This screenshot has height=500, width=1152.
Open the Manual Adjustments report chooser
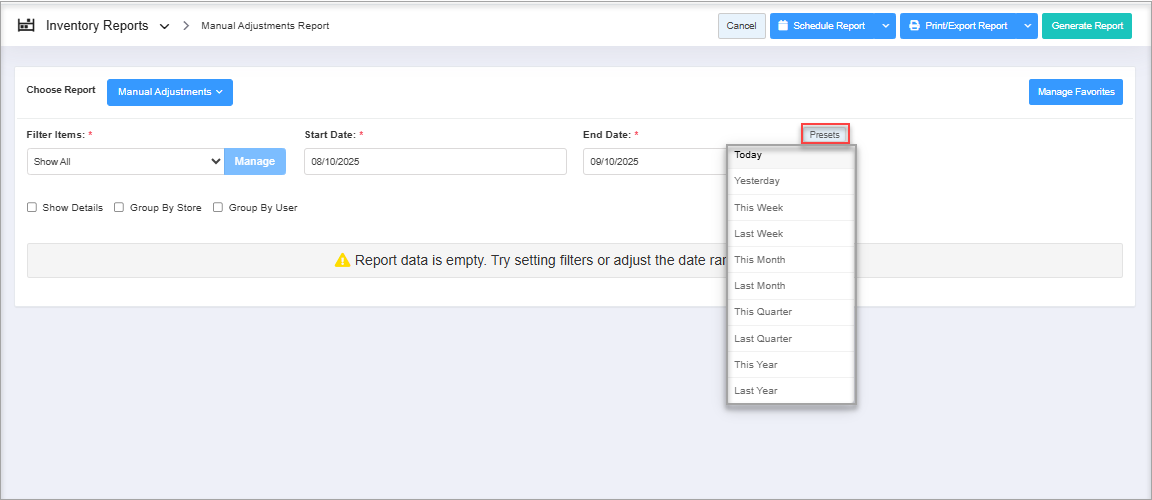point(170,92)
